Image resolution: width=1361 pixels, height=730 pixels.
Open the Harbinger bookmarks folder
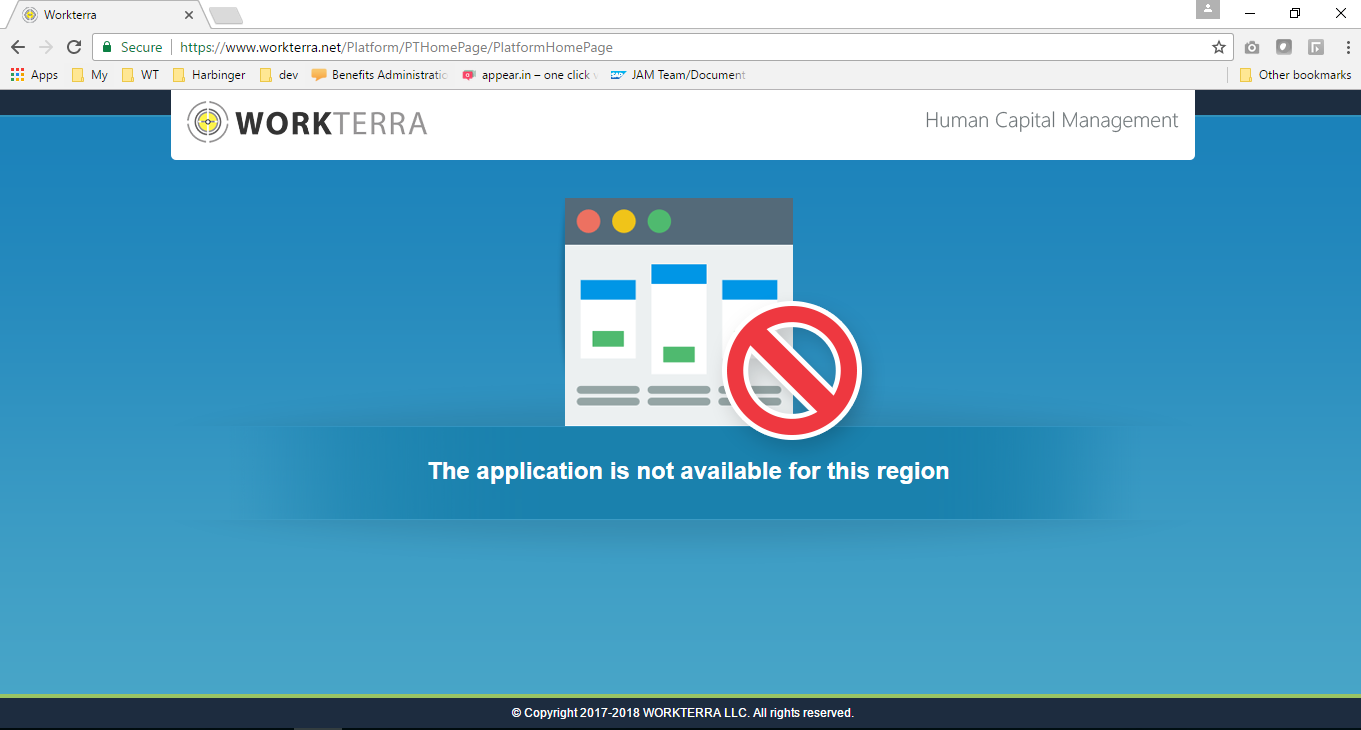pos(209,75)
